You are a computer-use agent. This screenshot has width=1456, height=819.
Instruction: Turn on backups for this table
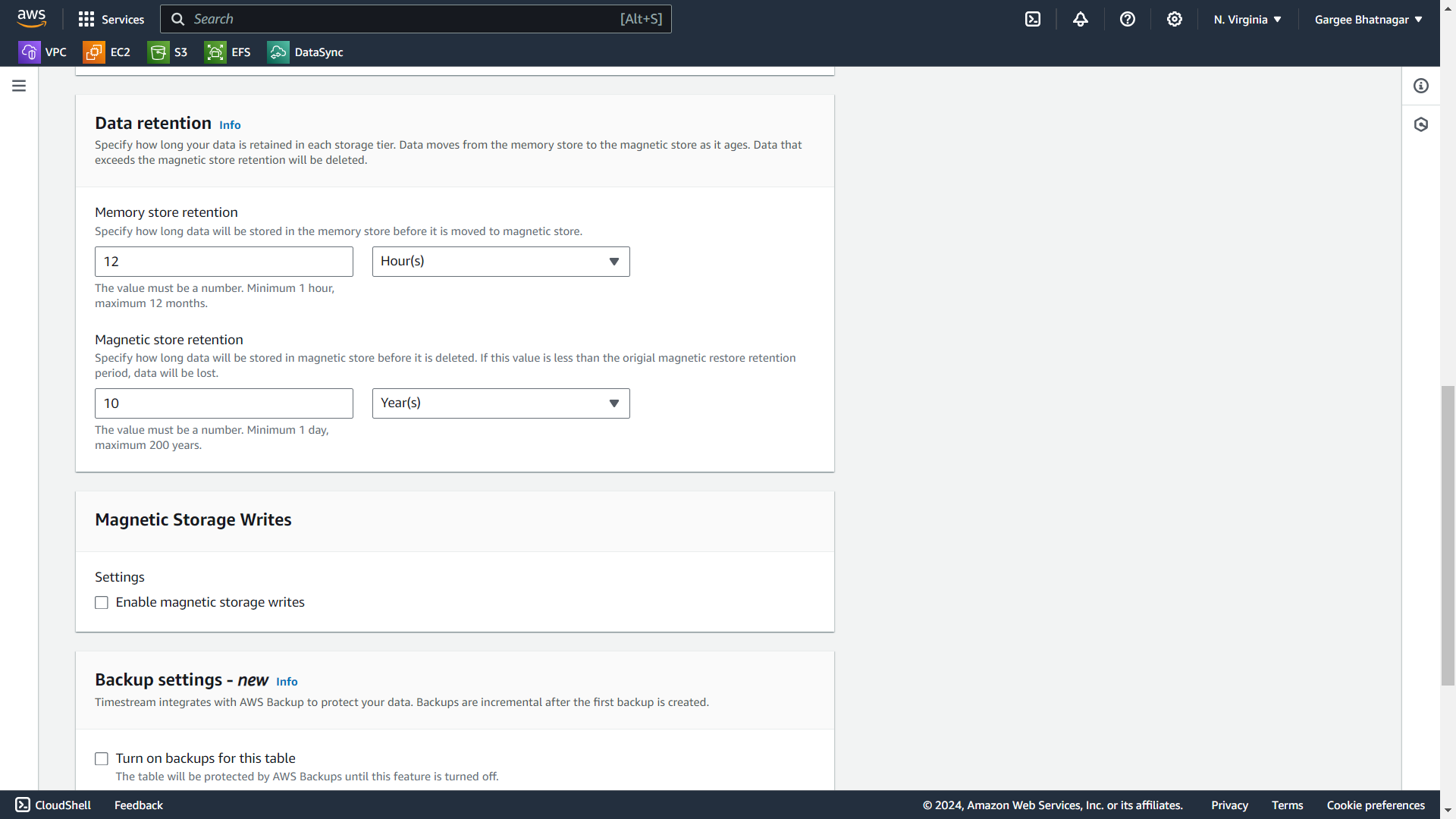coord(102,758)
